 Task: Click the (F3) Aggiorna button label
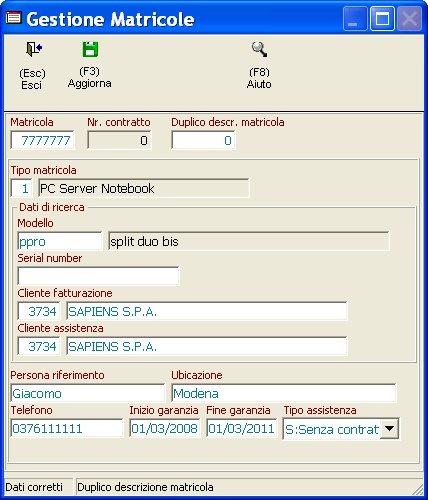[89, 77]
